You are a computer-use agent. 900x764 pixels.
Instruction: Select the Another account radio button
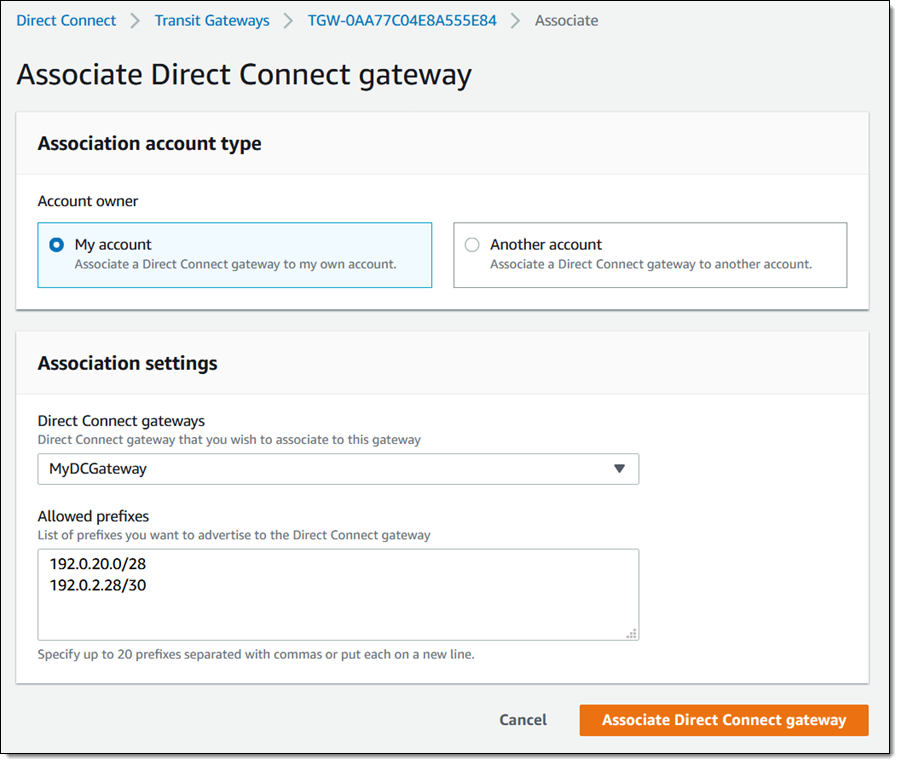[472, 245]
